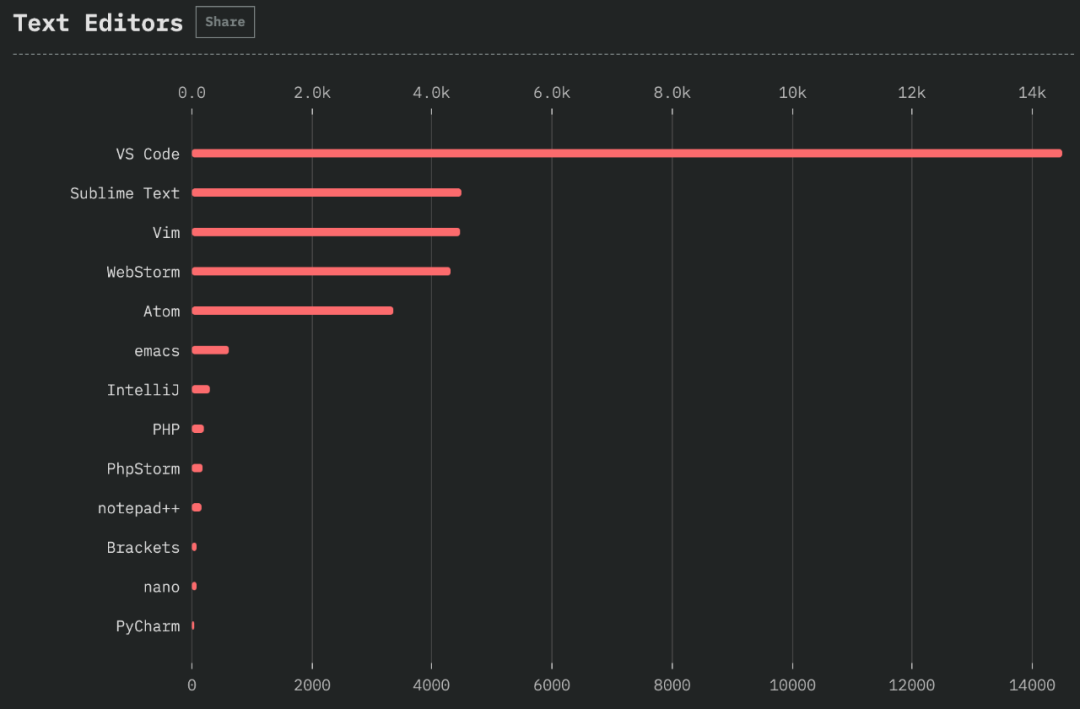The height and width of the screenshot is (709, 1080).
Task: Click the WebStorm bar
Action: click(321, 271)
